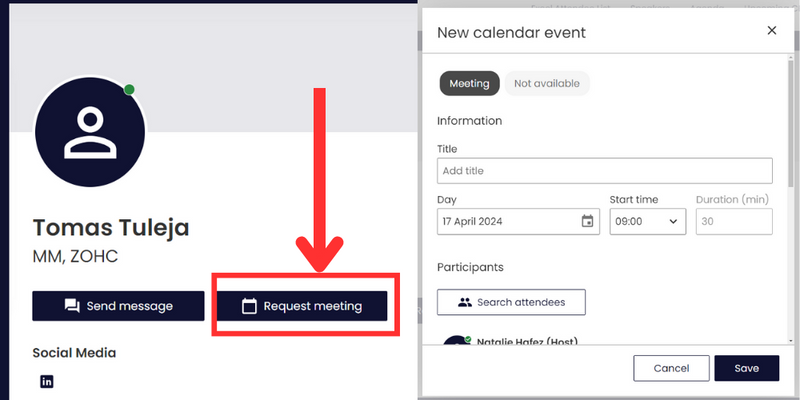Click Natalie Hafez host avatar

pos(456,340)
